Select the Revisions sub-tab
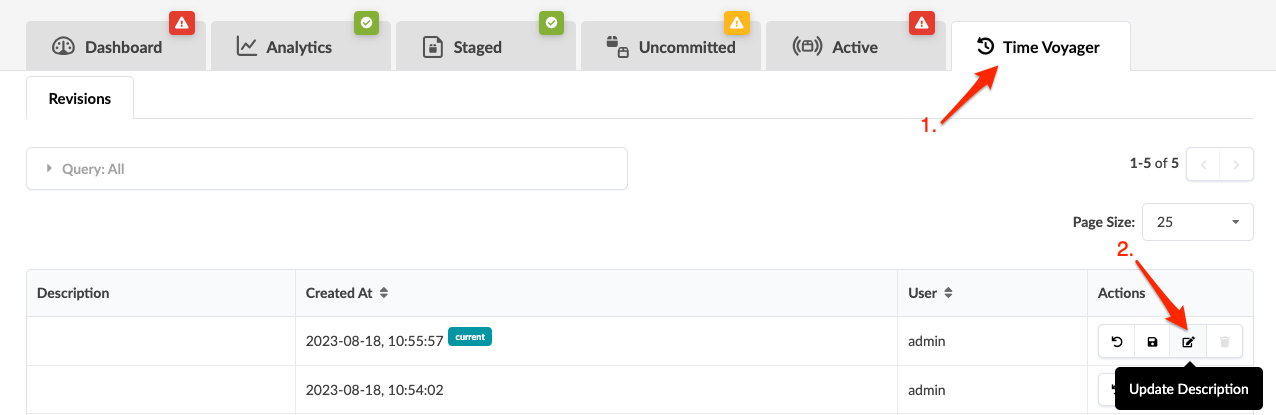 coord(80,99)
